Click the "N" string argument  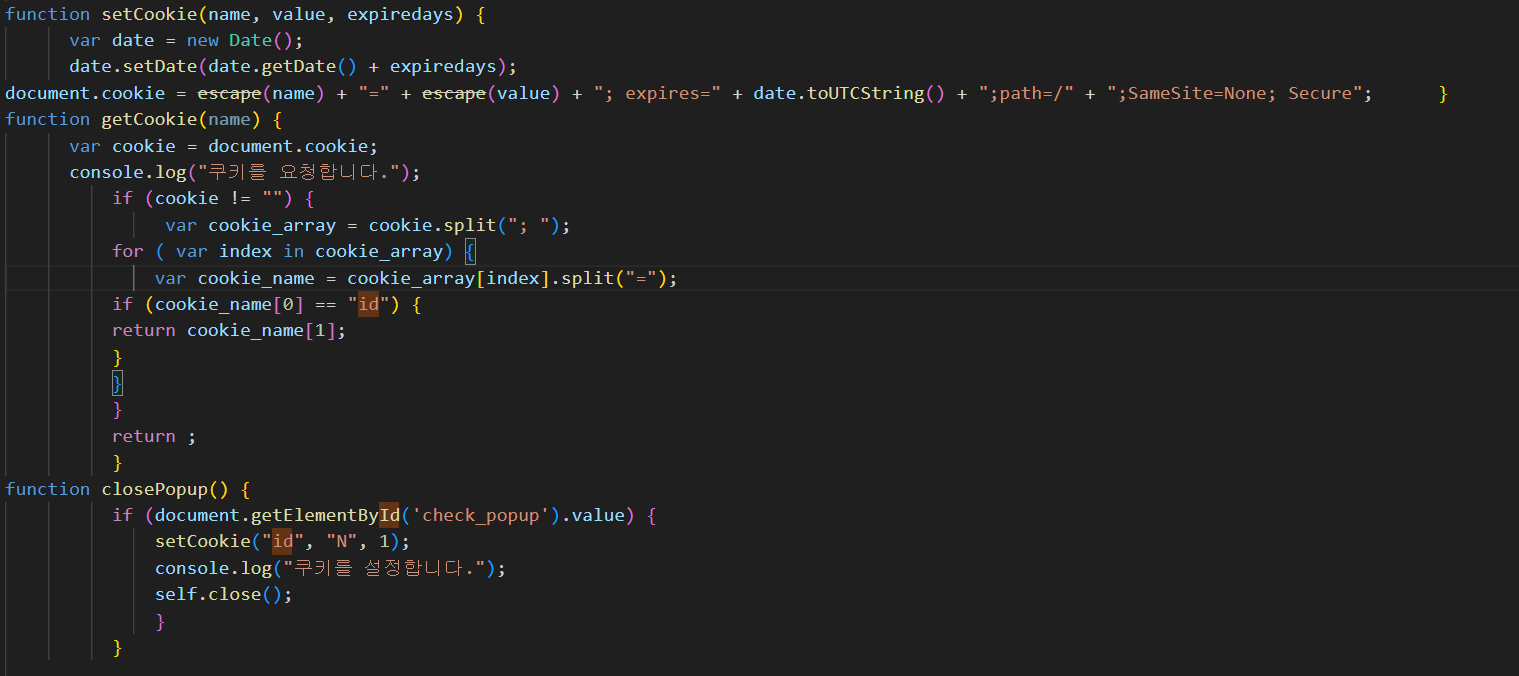tap(342, 541)
